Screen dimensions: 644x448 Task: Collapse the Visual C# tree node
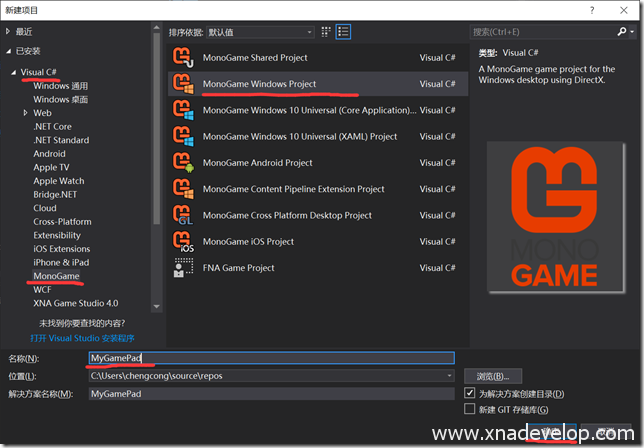point(13,72)
